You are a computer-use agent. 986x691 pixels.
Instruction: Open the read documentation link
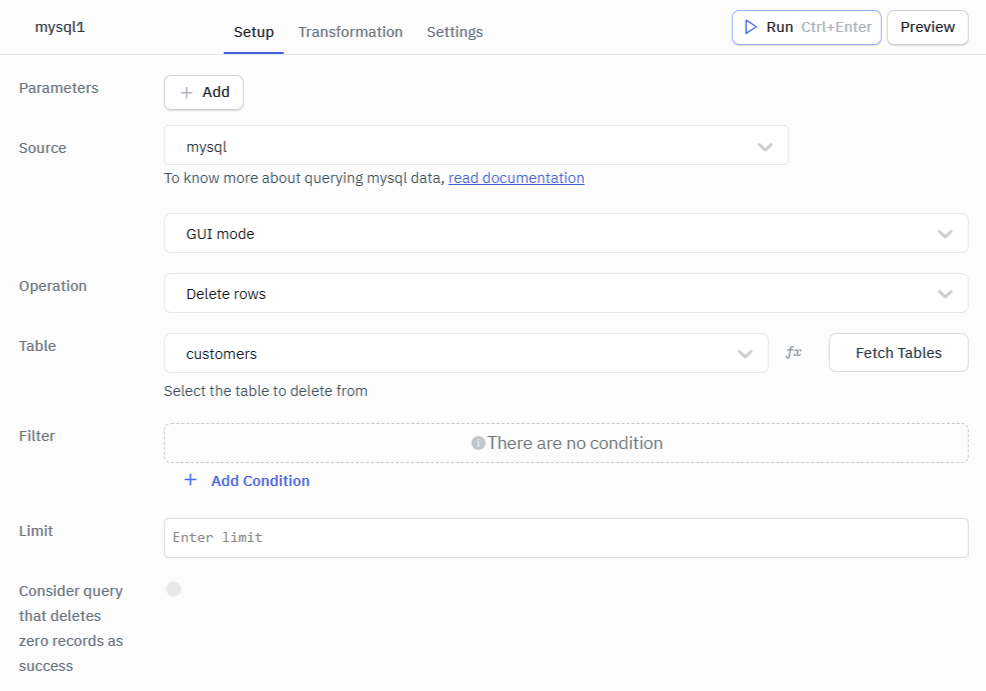[516, 177]
